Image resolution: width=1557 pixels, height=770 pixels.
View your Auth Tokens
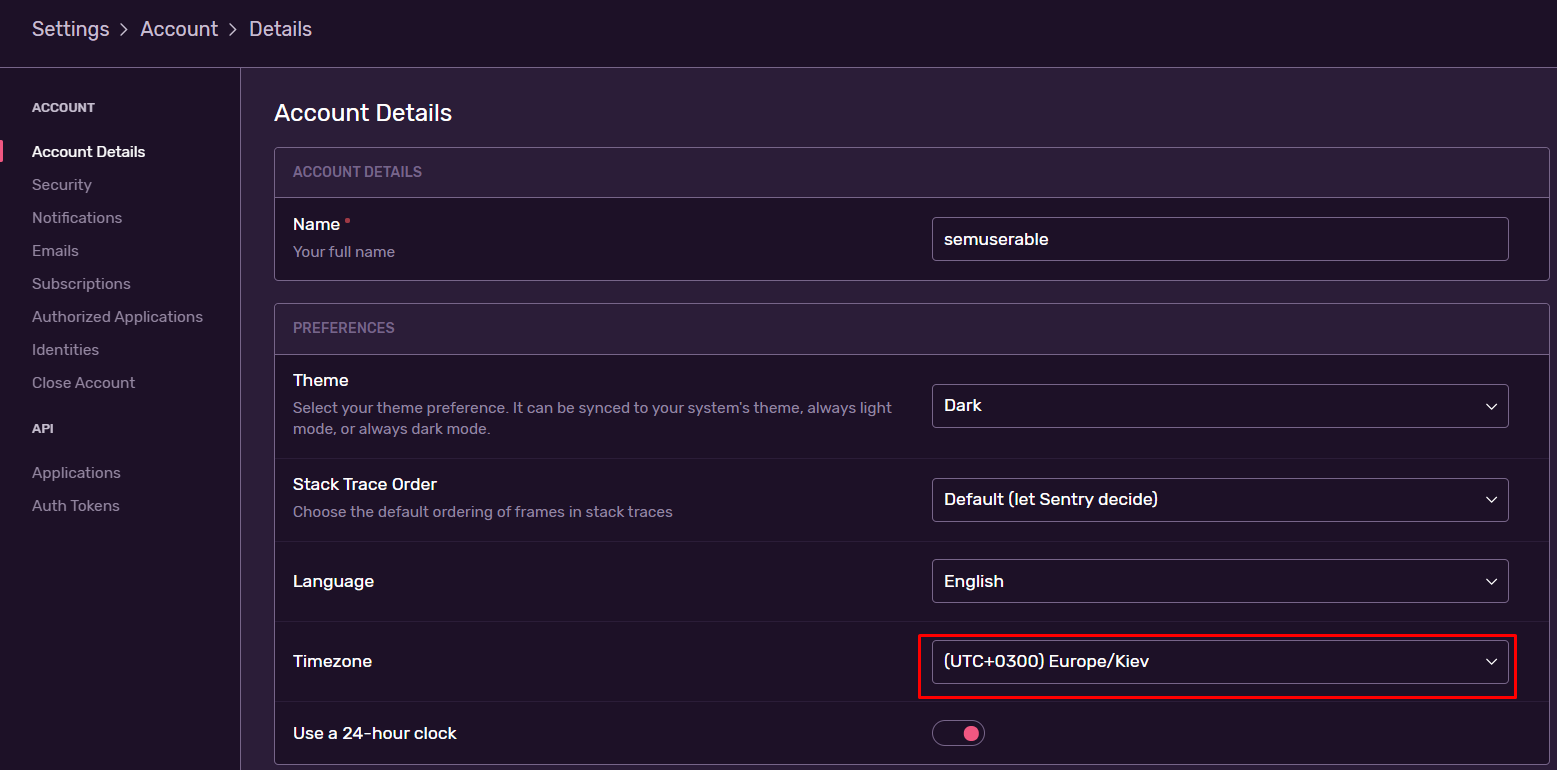pos(75,505)
